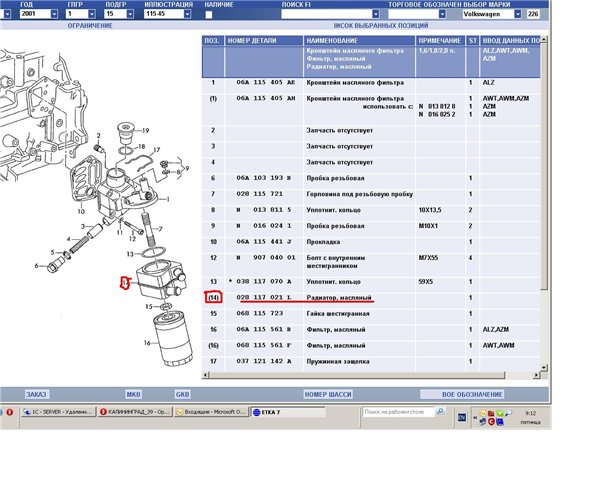Click oil filter item 16 in illustration
Viewport: 600px width, 480px height.
pyautogui.click(x=173, y=338)
